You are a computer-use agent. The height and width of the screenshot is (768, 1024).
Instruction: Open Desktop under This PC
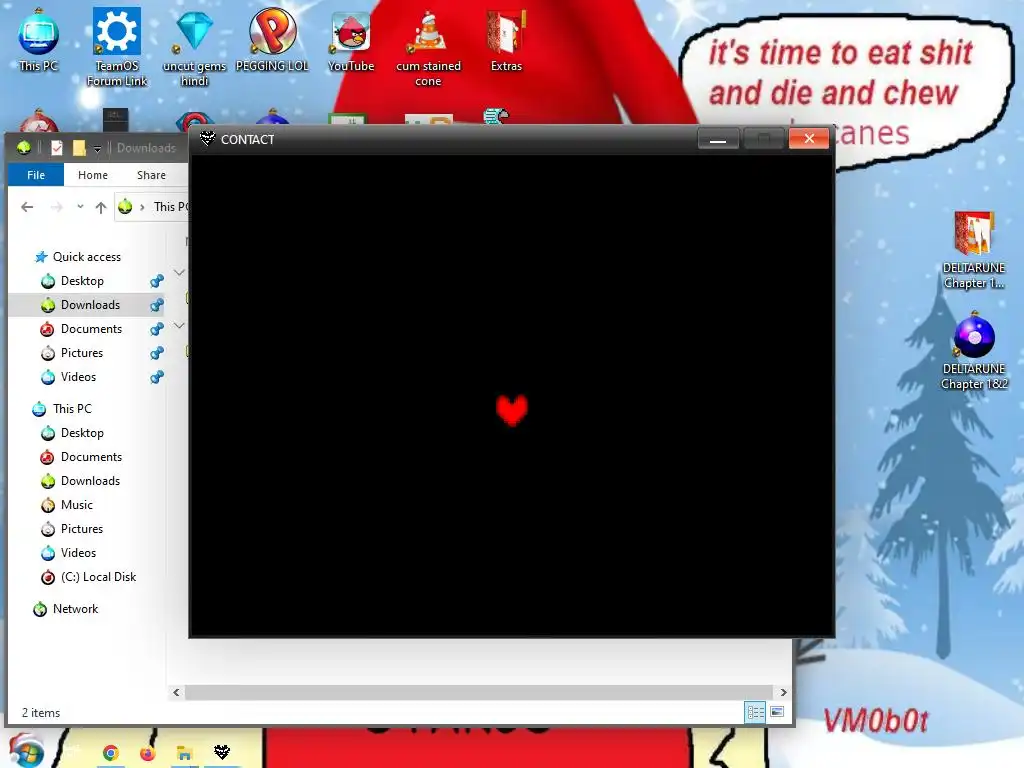[82, 433]
